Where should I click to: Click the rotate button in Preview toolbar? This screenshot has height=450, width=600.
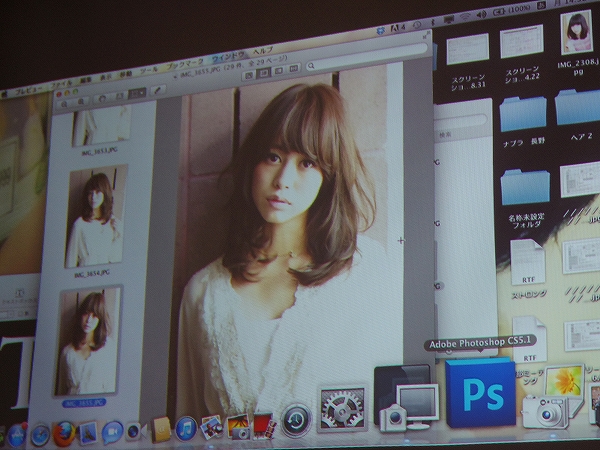[x=102, y=98]
